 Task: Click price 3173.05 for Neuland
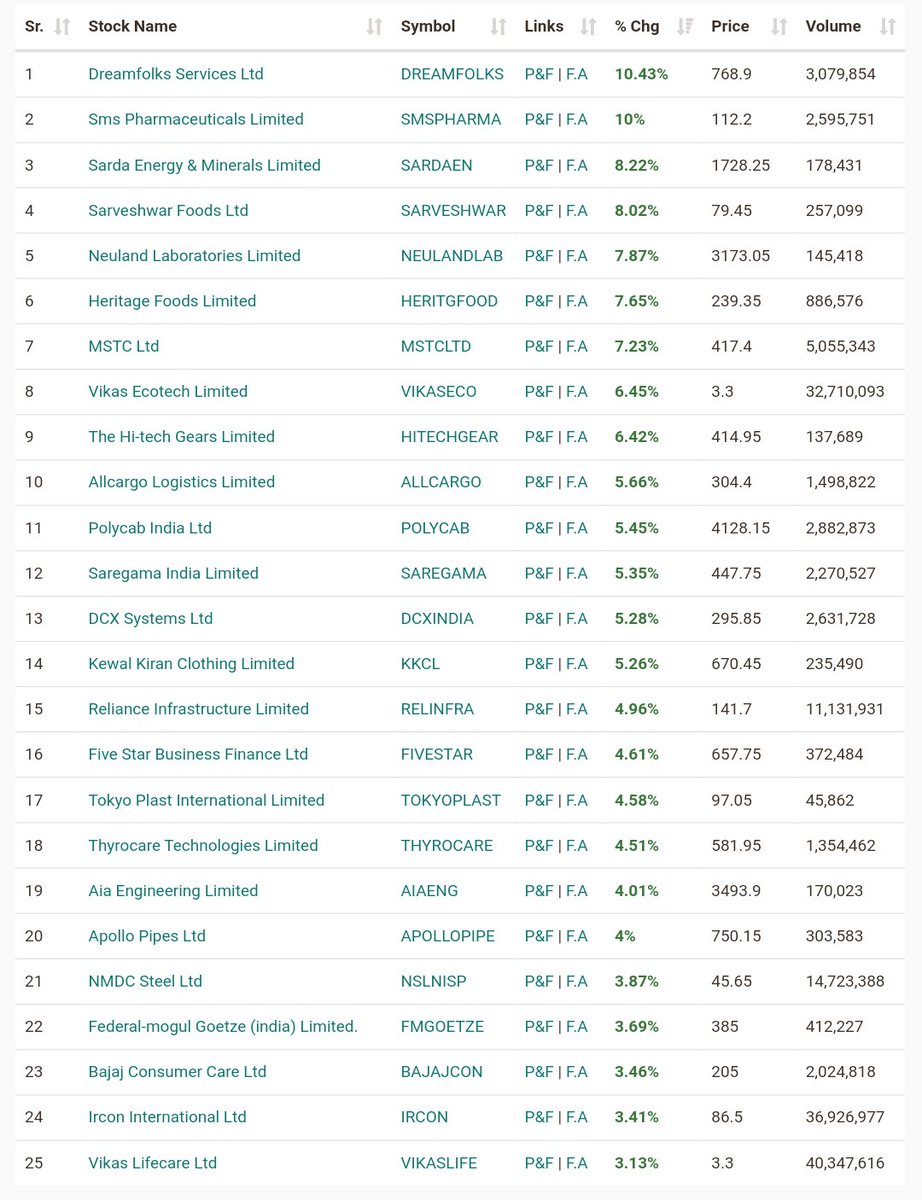(741, 255)
